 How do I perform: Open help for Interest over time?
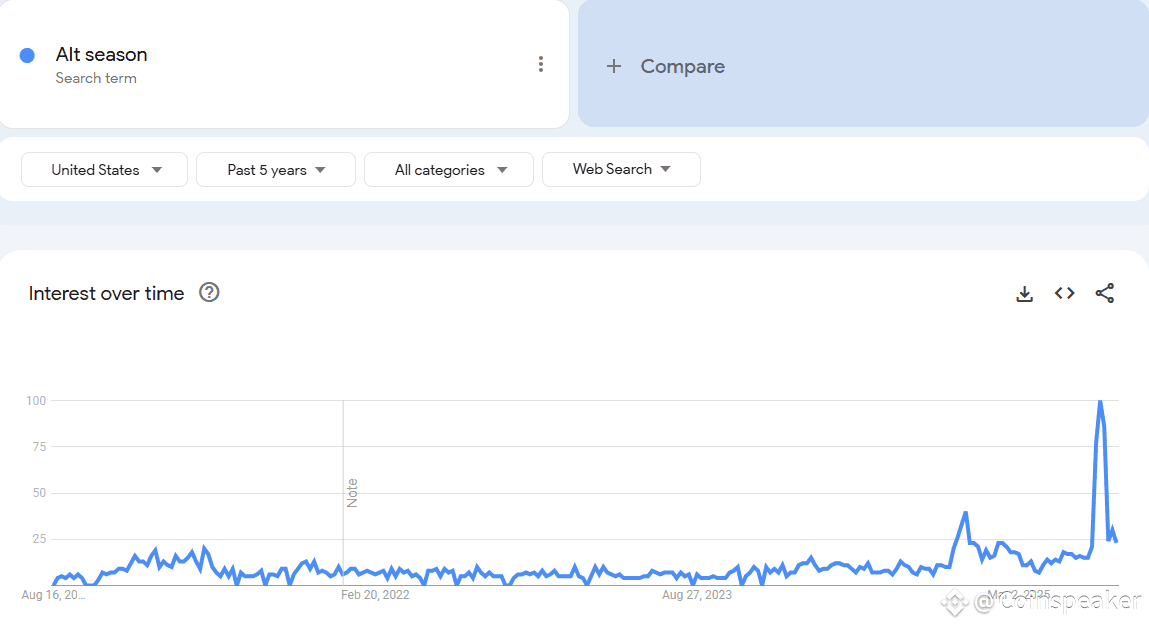(210, 292)
